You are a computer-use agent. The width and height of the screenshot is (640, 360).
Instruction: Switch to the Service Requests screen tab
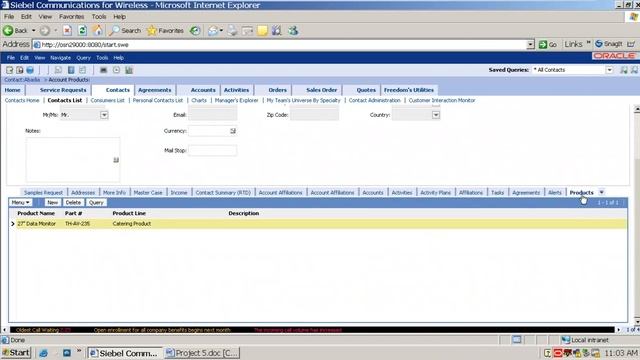[x=63, y=90]
